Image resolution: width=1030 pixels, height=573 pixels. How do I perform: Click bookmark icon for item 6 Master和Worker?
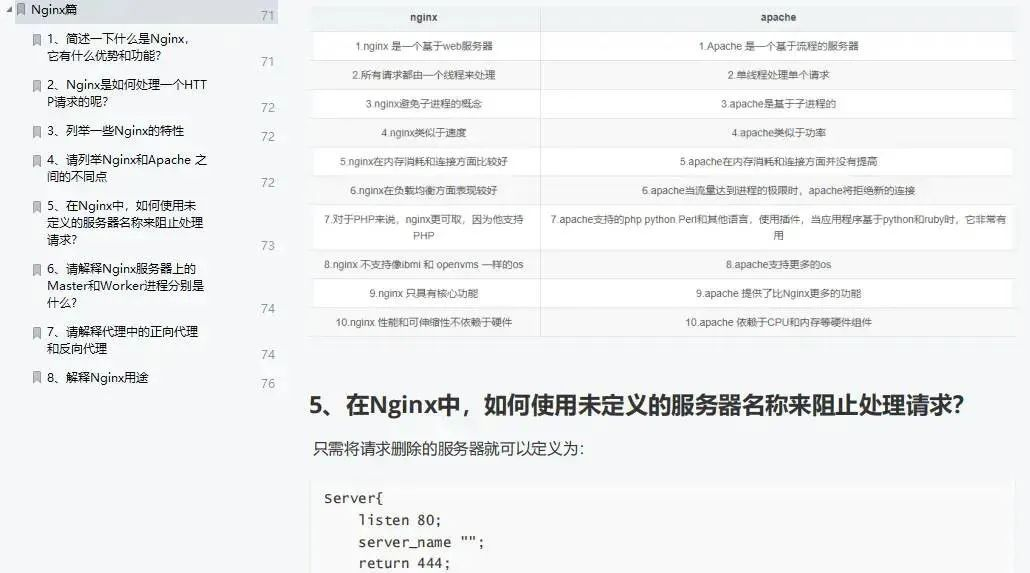[37, 270]
